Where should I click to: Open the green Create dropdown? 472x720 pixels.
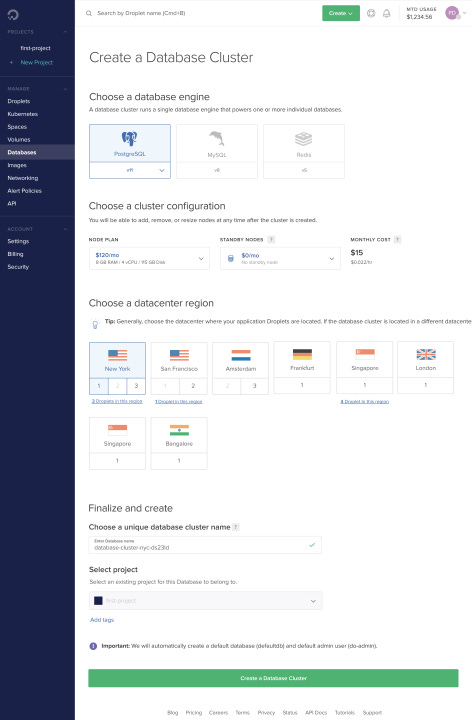pyautogui.click(x=341, y=13)
